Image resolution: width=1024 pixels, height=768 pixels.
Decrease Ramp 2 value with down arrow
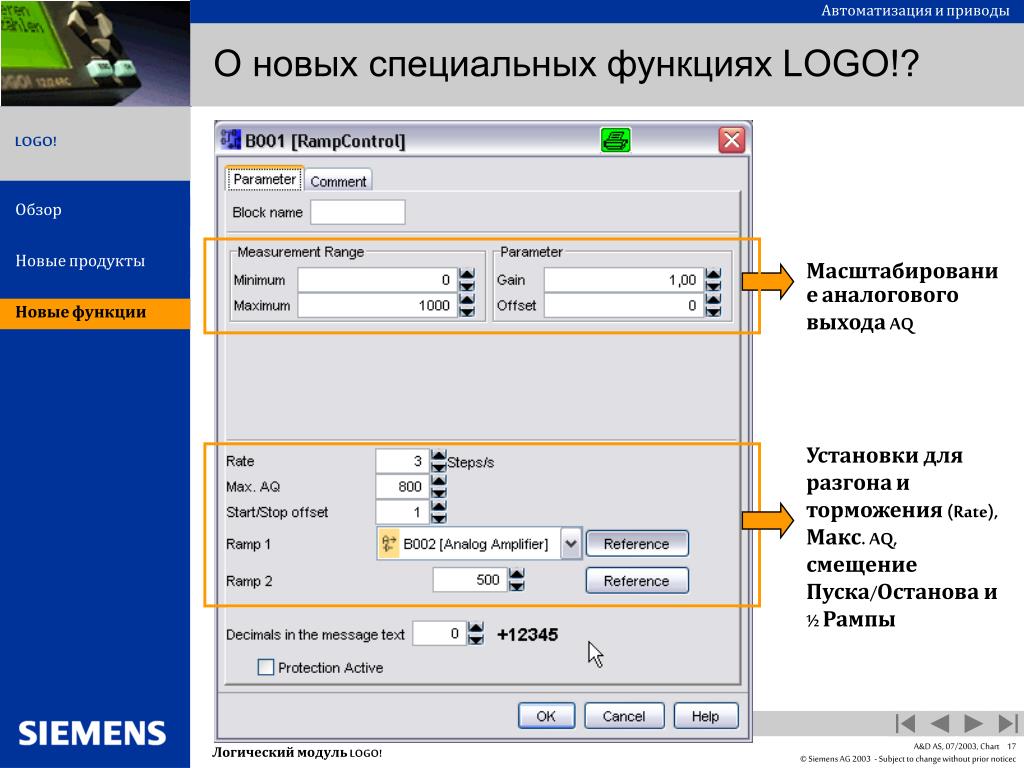[517, 586]
